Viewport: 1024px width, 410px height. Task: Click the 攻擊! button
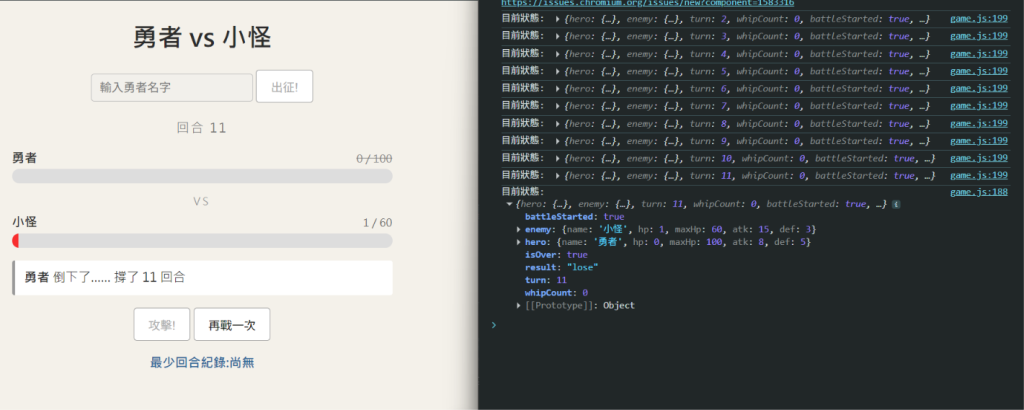pos(161,325)
